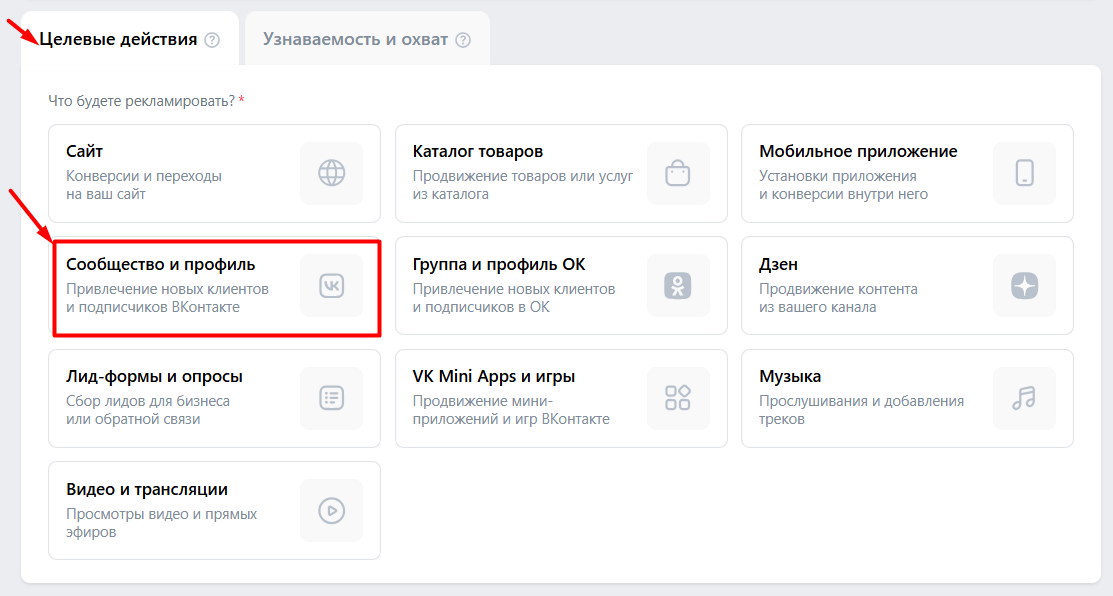Open help tooltip next to Целевые действия

tap(212, 40)
